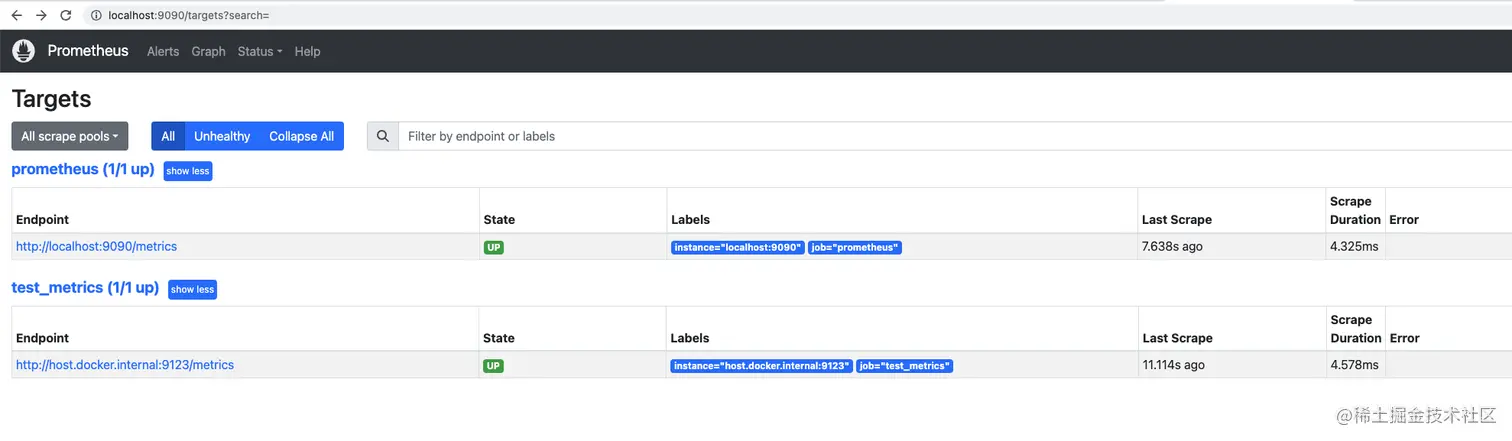1512x441 pixels.
Task: Click the browser forward arrow
Action: [x=41, y=15]
